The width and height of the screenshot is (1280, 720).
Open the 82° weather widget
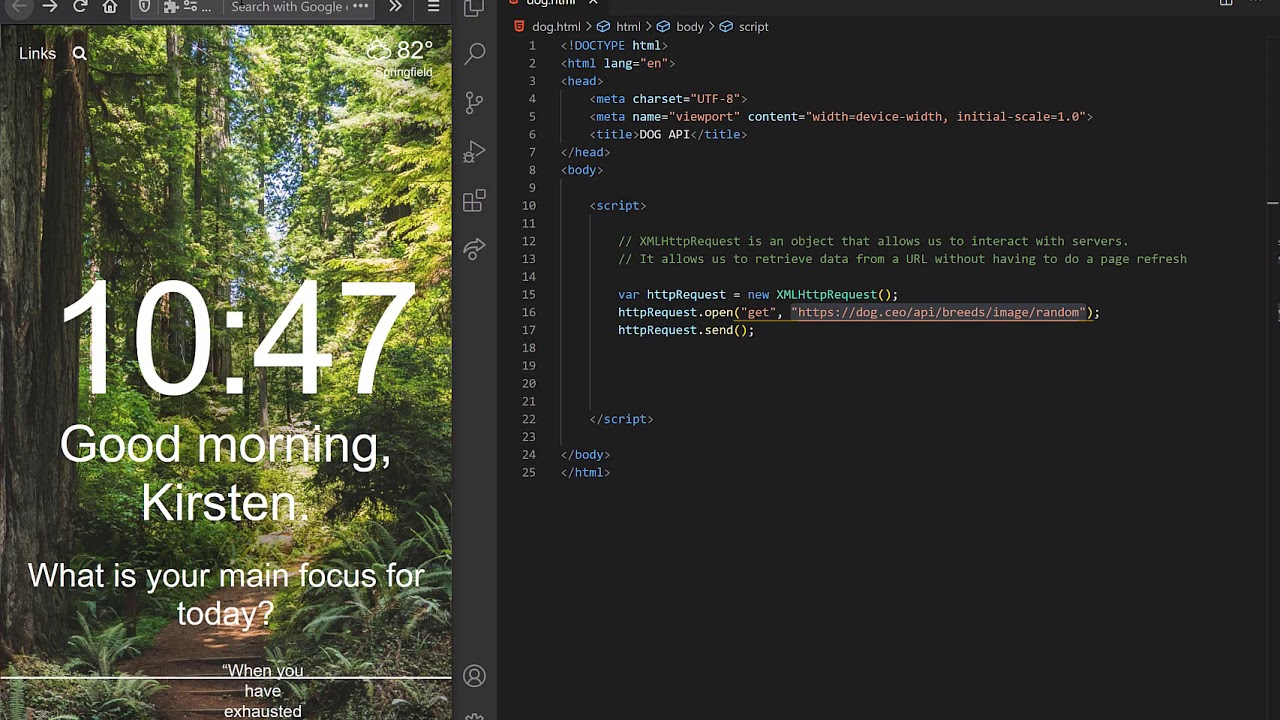point(400,50)
